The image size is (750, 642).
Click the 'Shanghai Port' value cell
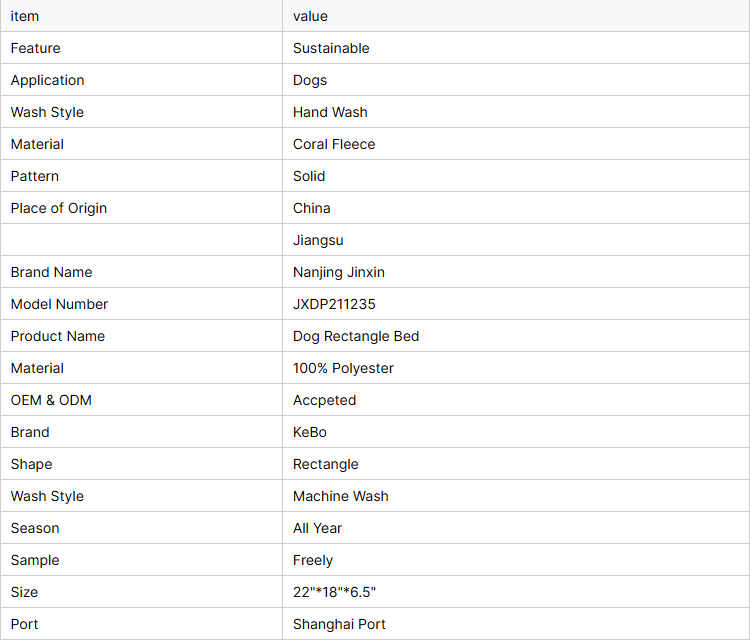(516, 624)
